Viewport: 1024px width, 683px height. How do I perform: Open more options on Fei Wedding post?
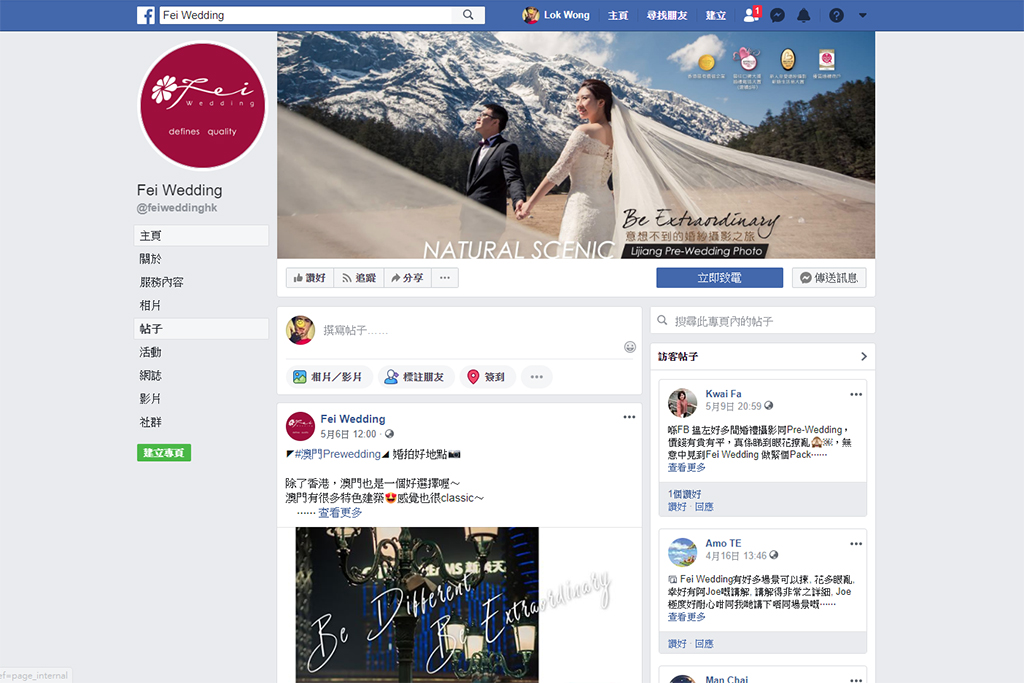point(629,417)
